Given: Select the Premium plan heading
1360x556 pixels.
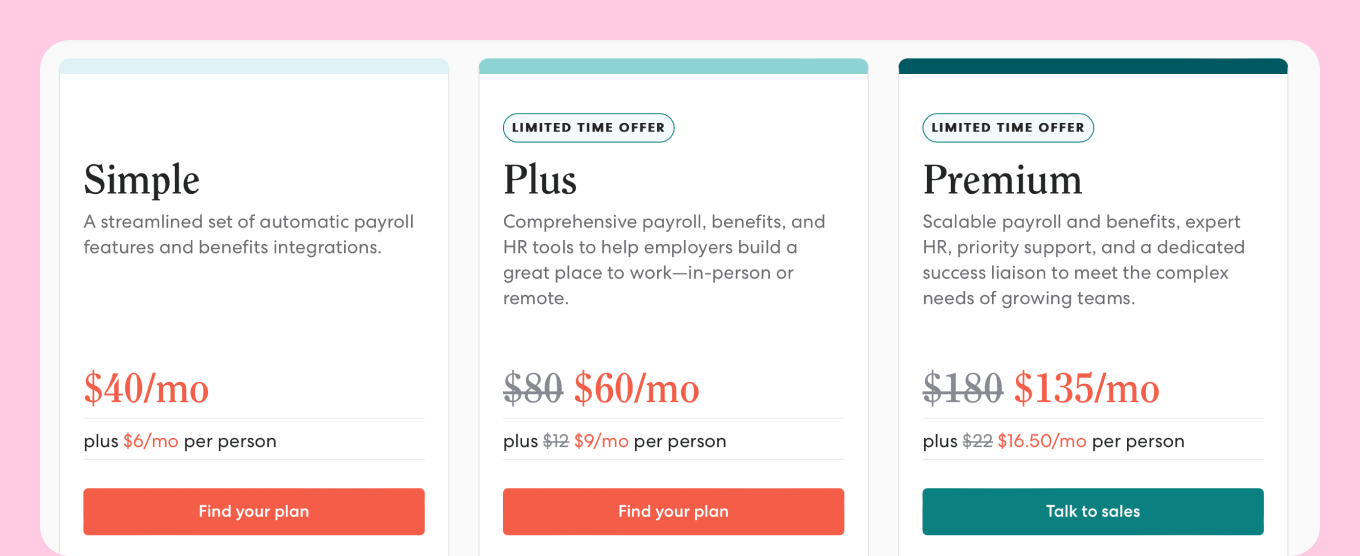Looking at the screenshot, I should pyautogui.click(x=1002, y=180).
